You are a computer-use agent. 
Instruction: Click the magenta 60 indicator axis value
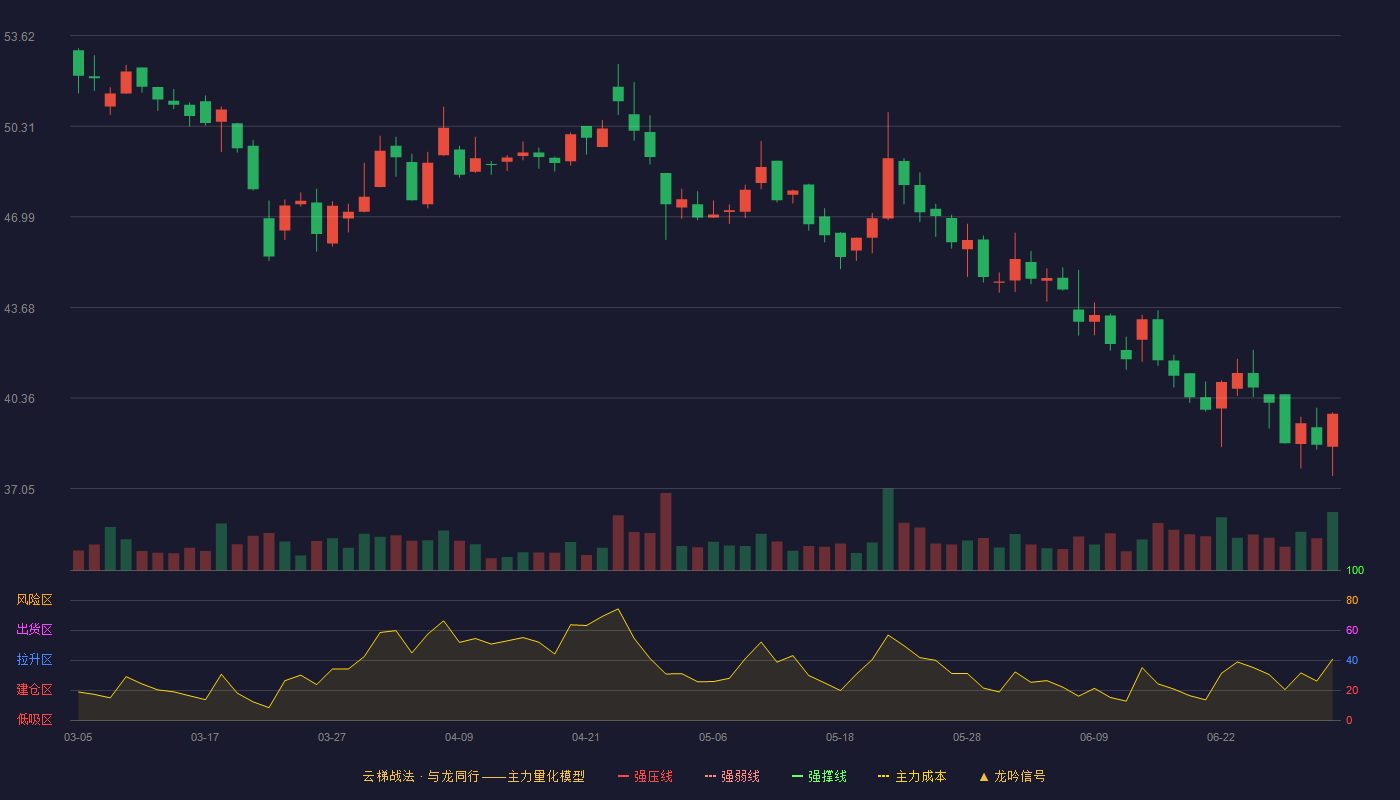(1352, 631)
